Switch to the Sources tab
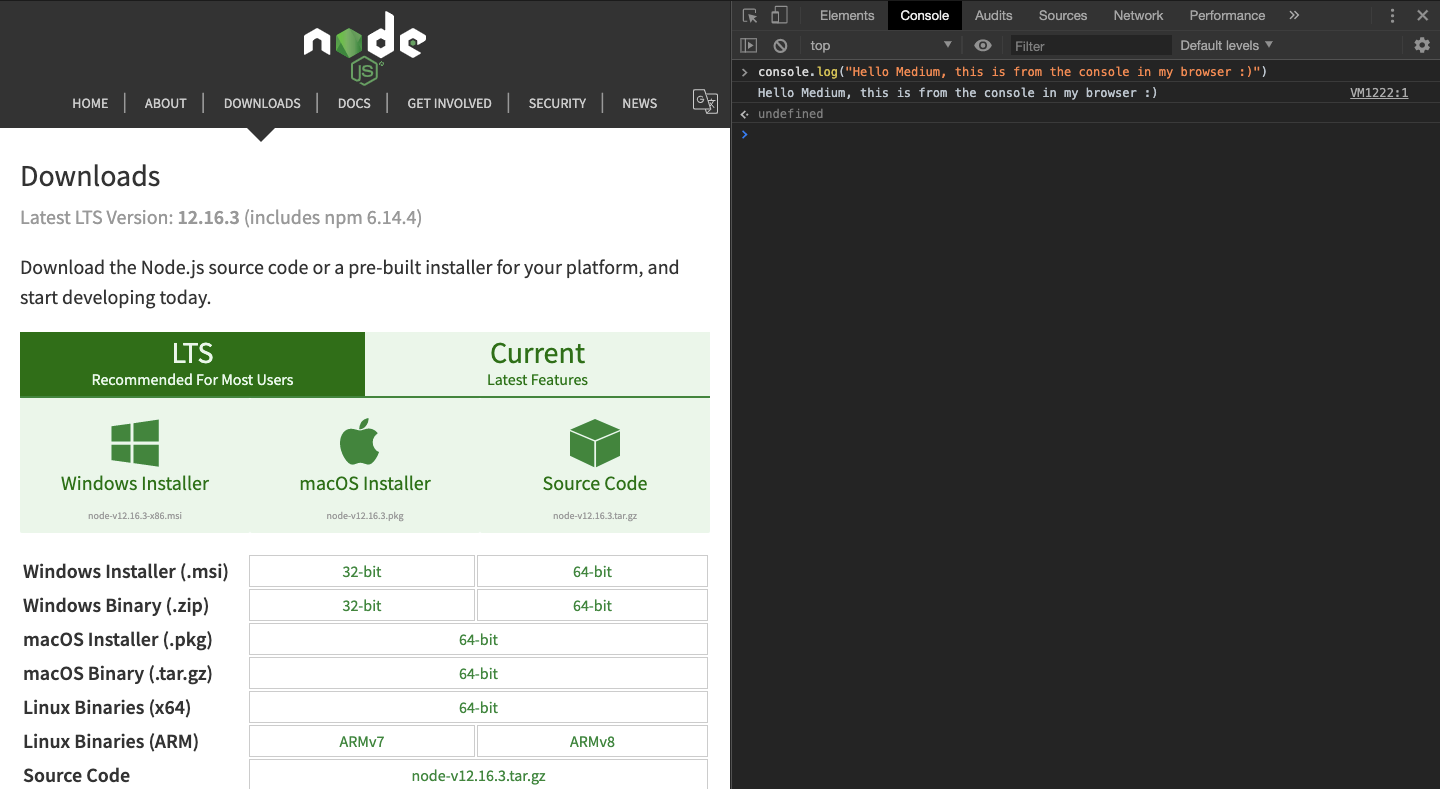1440x789 pixels. 1063,15
